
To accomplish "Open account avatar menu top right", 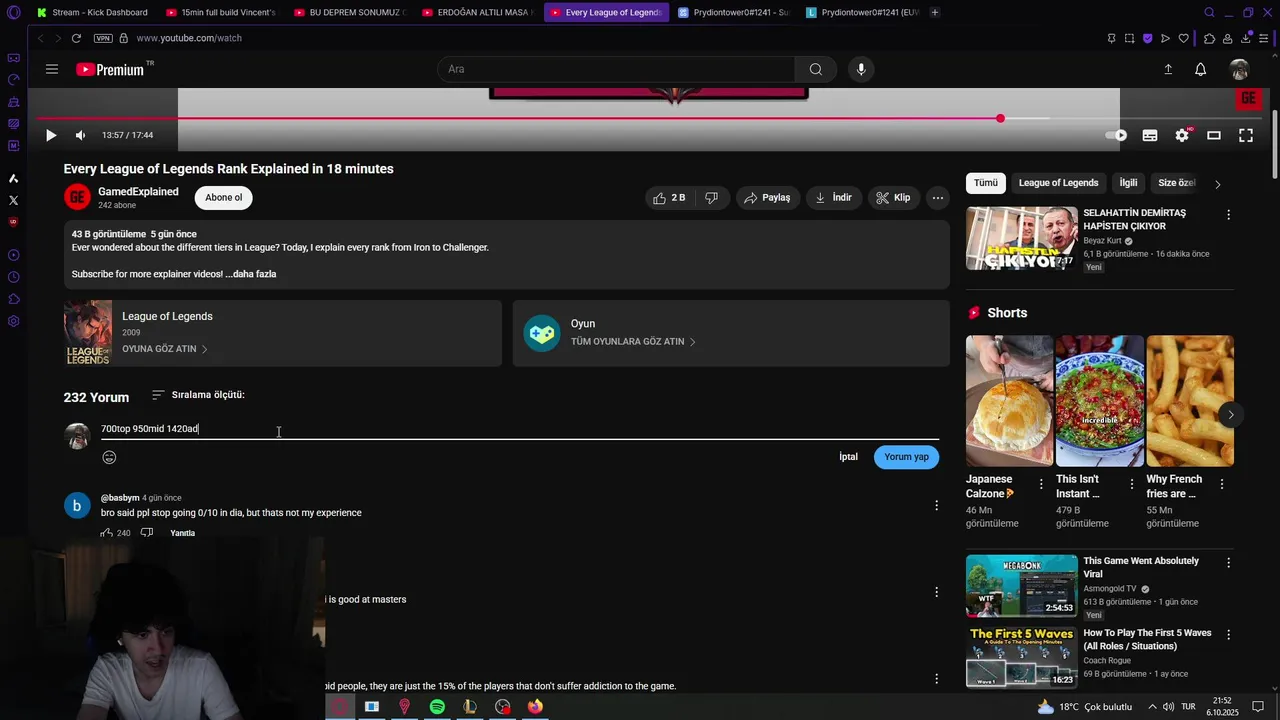I will coord(1240,69).
